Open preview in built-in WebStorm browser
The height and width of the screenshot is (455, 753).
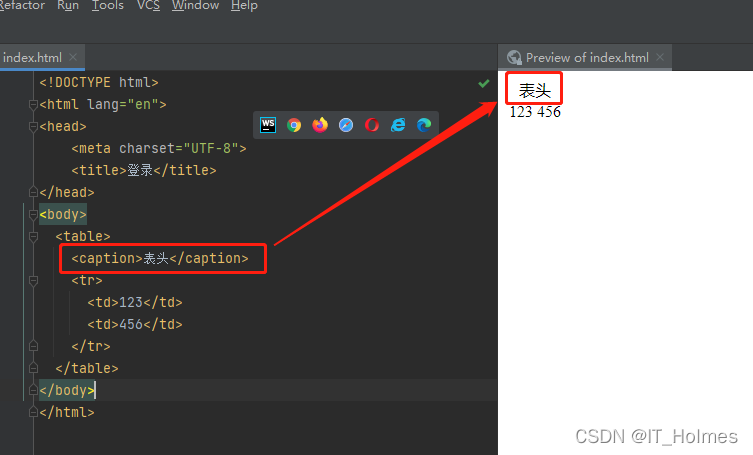pos(268,125)
